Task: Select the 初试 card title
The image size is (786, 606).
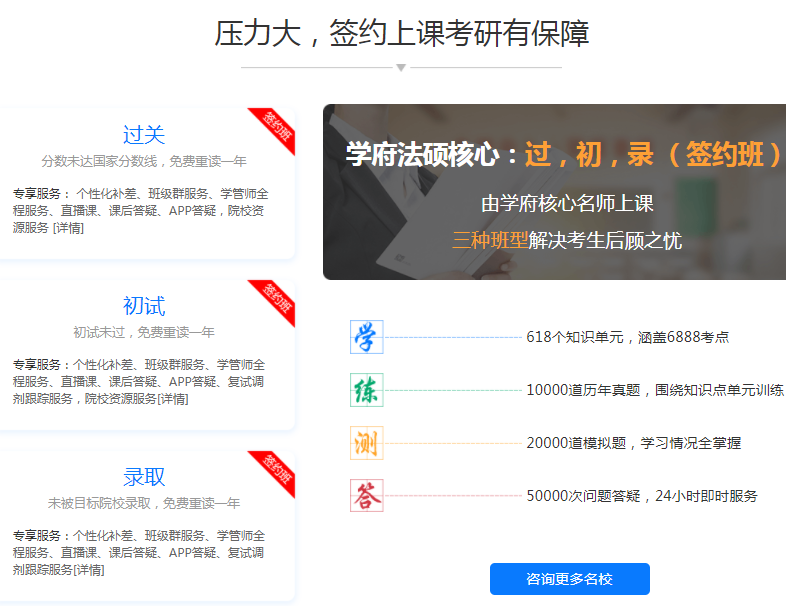Action: click(x=144, y=306)
